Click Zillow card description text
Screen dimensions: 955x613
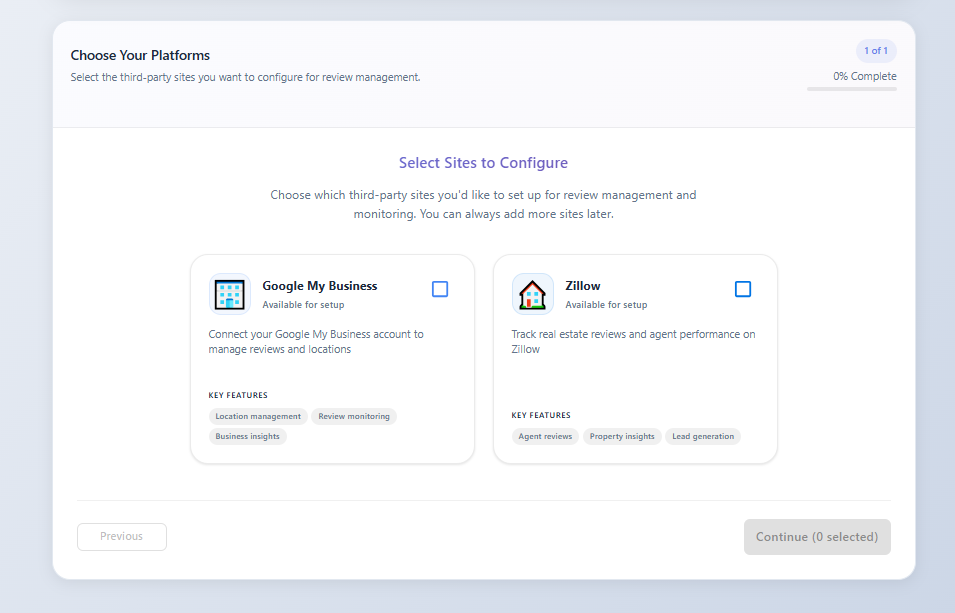(x=633, y=342)
